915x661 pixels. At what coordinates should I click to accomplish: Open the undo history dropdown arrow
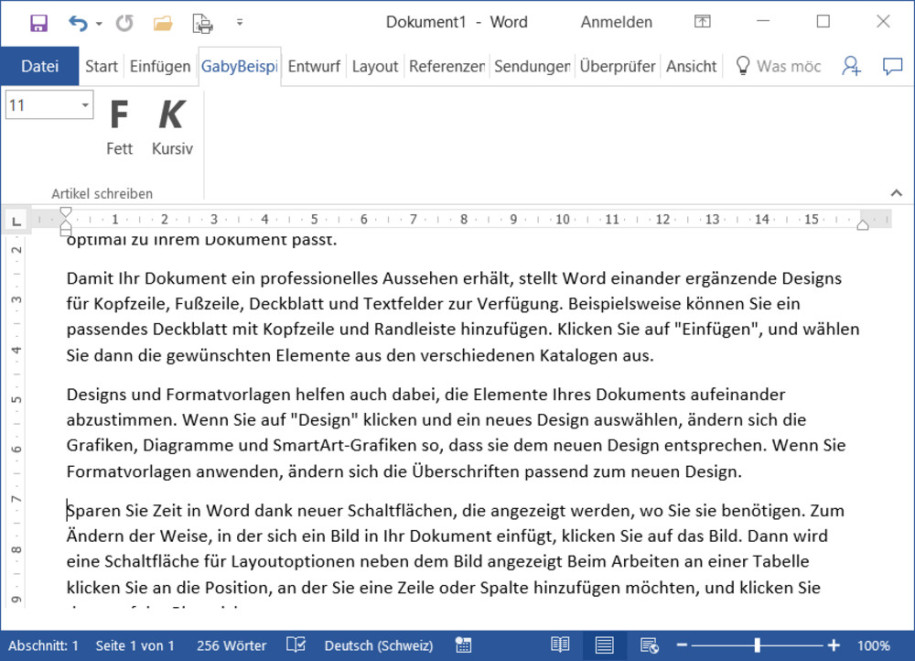click(99, 23)
